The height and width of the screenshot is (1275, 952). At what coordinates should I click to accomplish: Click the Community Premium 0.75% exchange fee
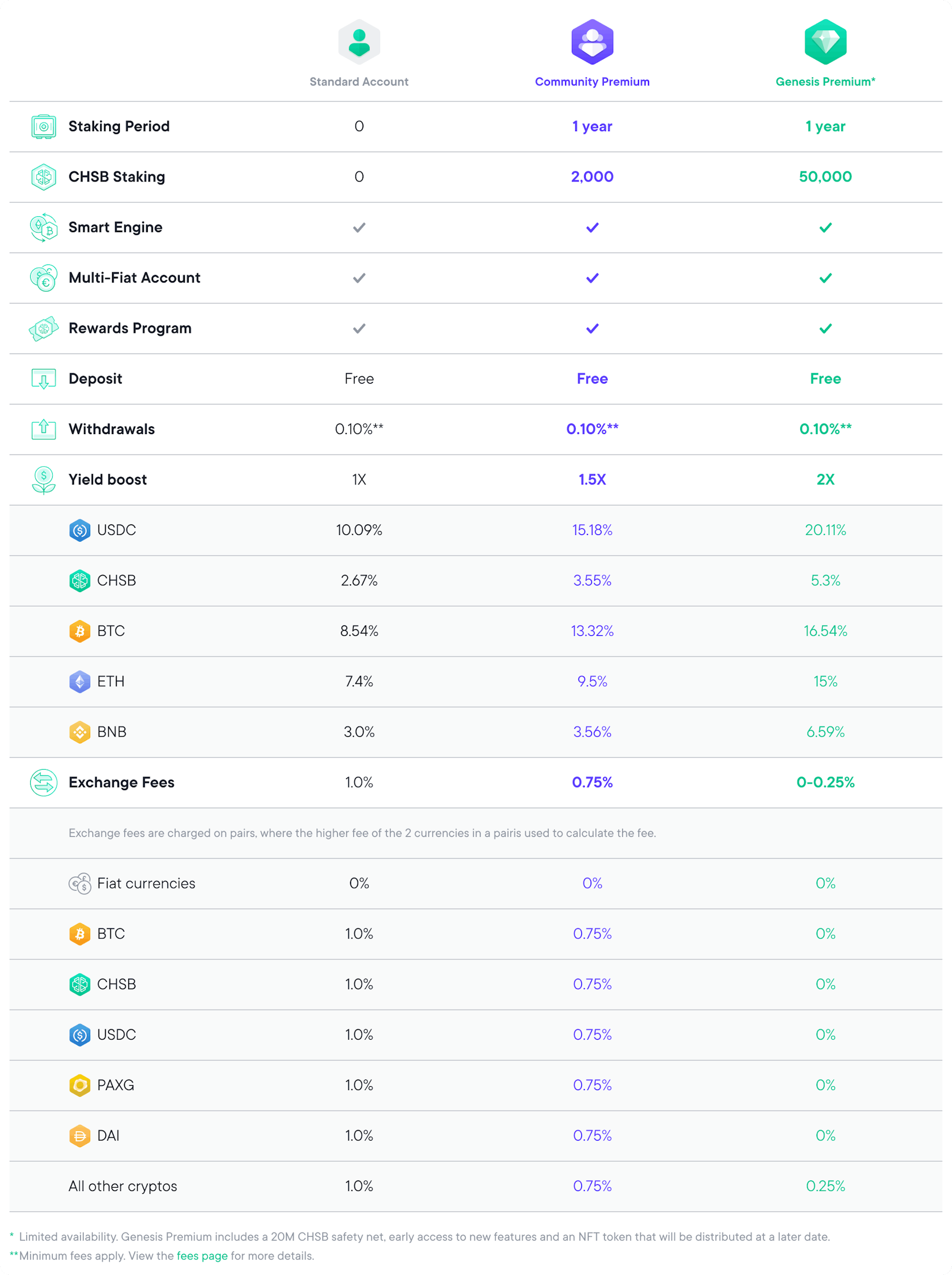click(x=592, y=782)
